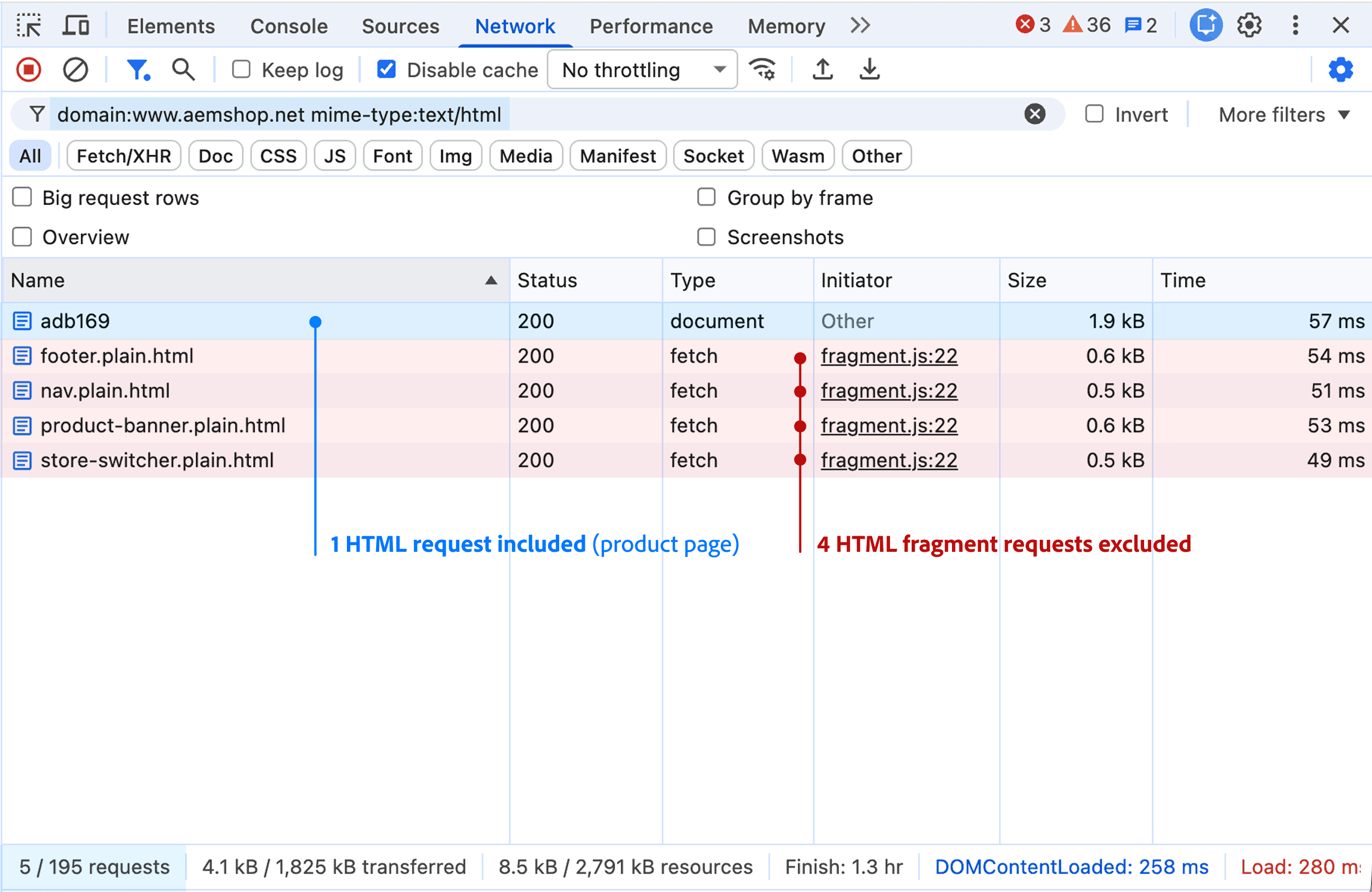Enable the Keep log checkbox
The width and height of the screenshot is (1372, 892).
(x=241, y=70)
